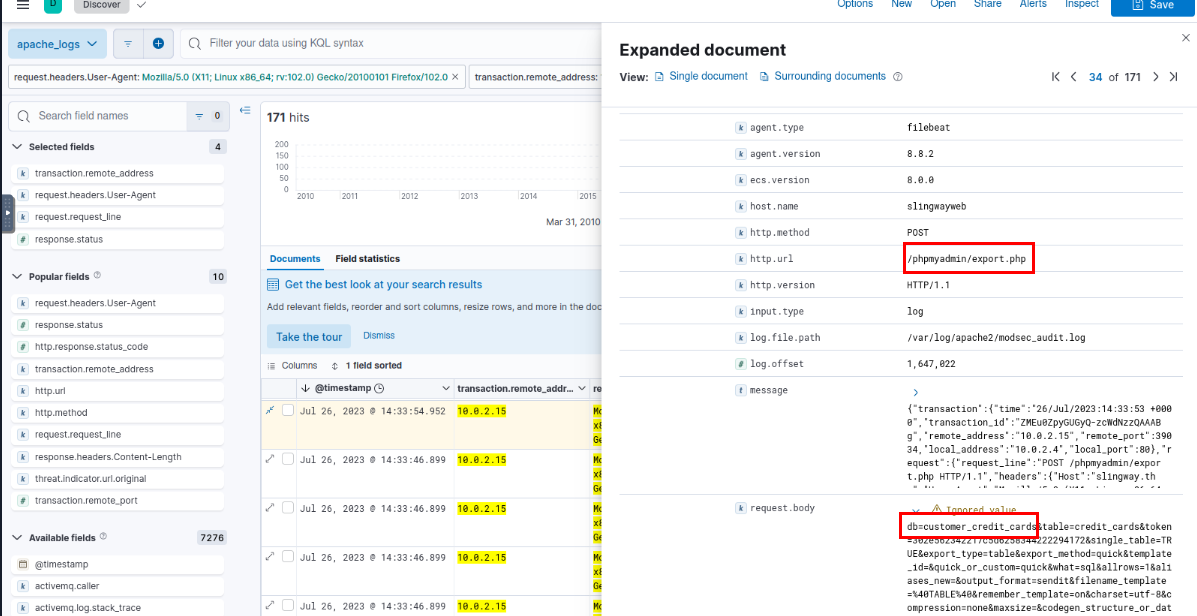Close the Expanded document flyout
The image size is (1197, 616).
1186,38
